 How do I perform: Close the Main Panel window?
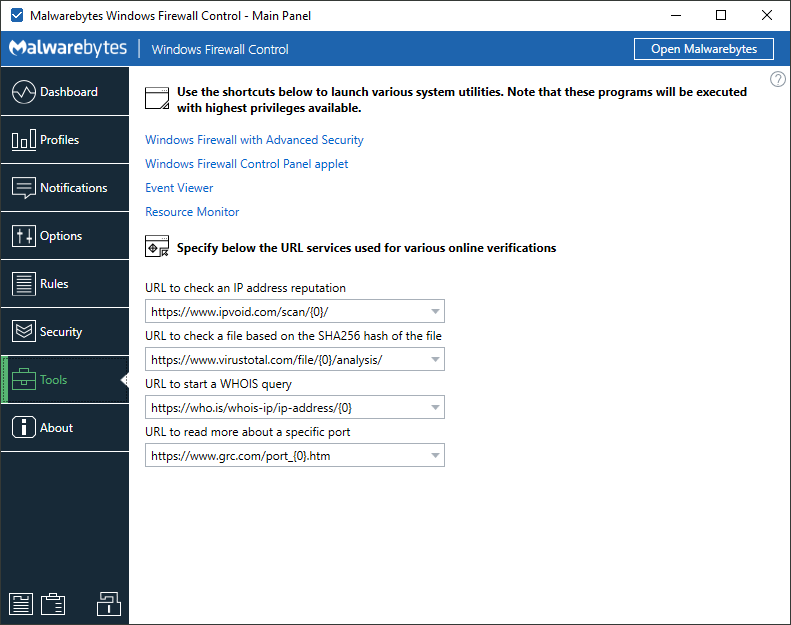767,16
